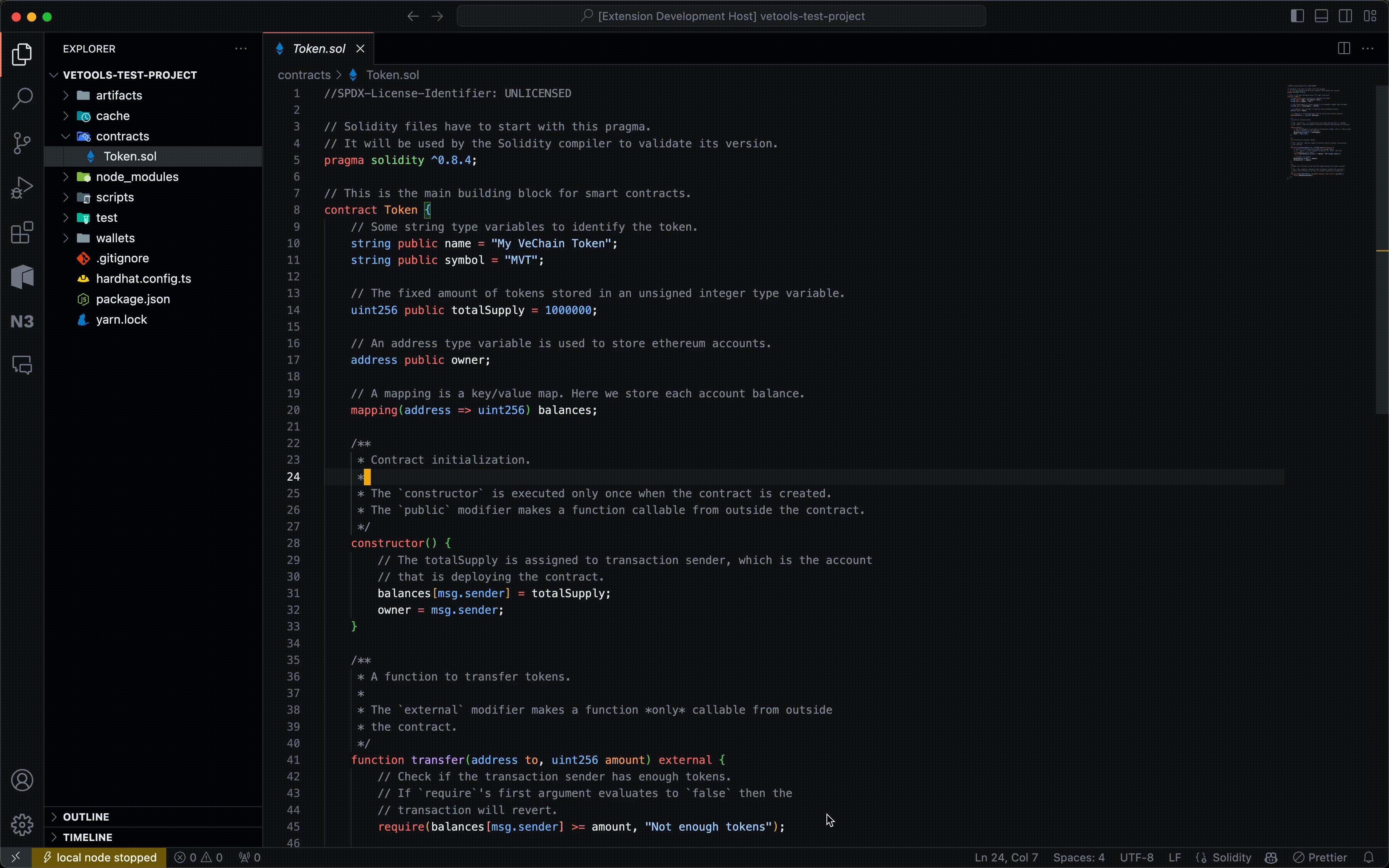Screen dimensions: 1389x868
Task: Toggle the secondary side bar visibility
Action: pyautogui.click(x=1345, y=16)
